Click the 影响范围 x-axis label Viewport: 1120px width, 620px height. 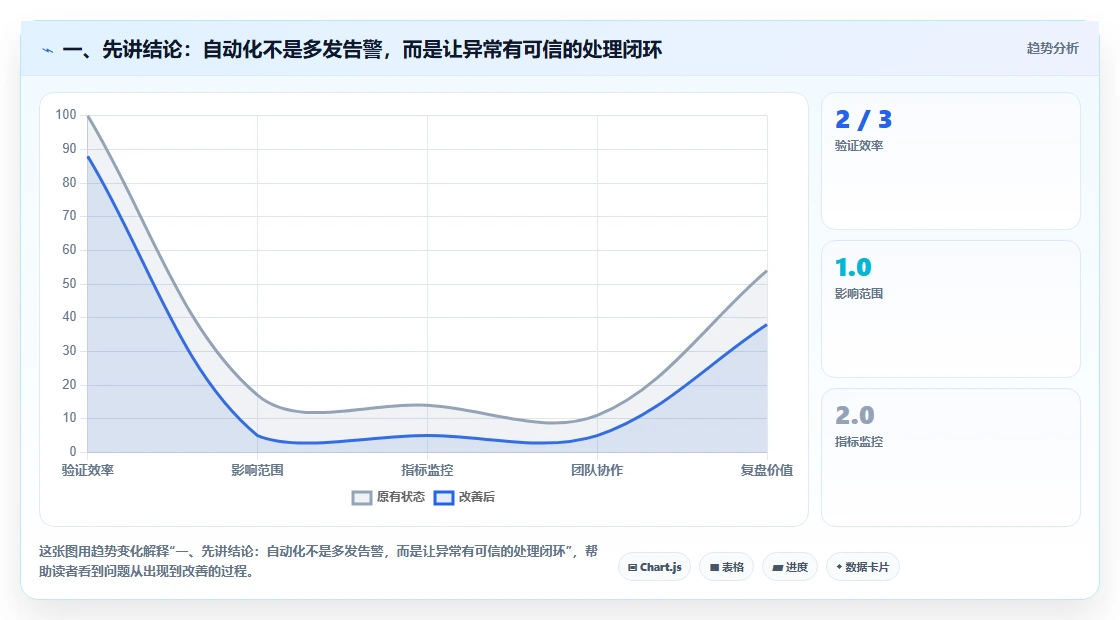257,470
